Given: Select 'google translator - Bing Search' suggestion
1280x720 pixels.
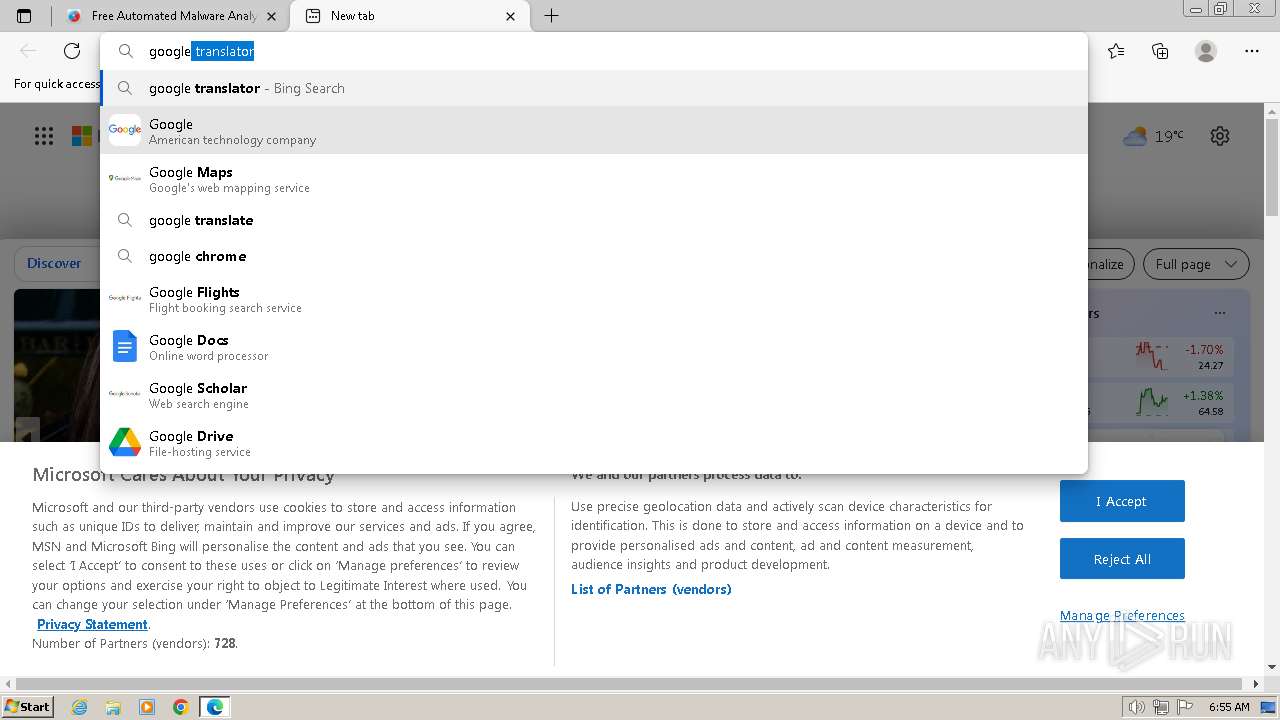Looking at the screenshot, I should click(x=594, y=88).
